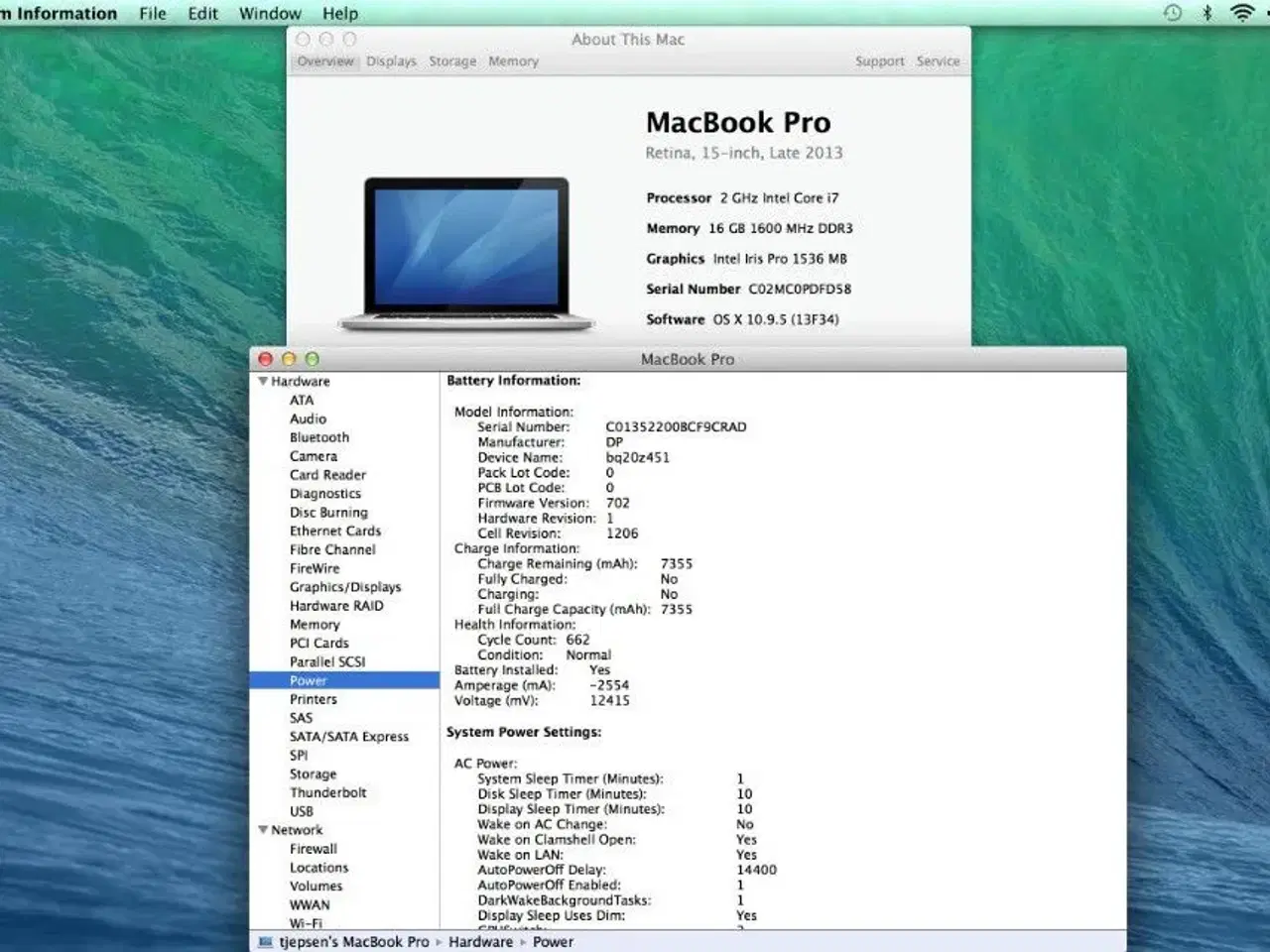The height and width of the screenshot is (952, 1270).
Task: Click the MacBook Pro laptop image
Action: pos(465,255)
